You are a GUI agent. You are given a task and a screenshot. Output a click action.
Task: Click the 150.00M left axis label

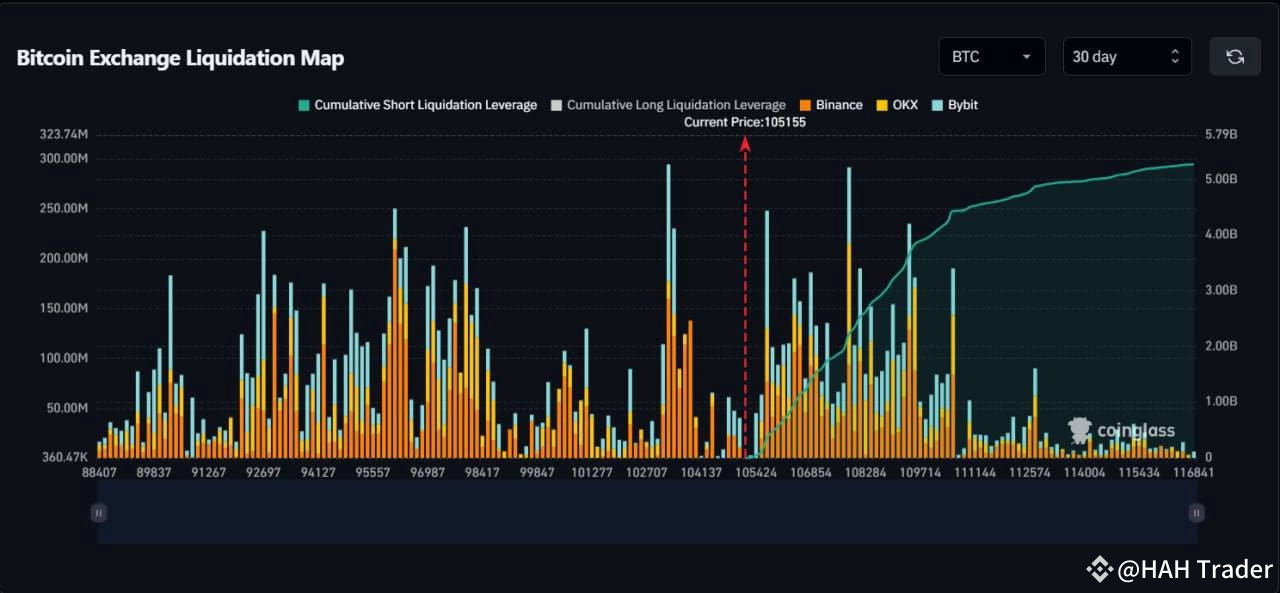point(64,308)
